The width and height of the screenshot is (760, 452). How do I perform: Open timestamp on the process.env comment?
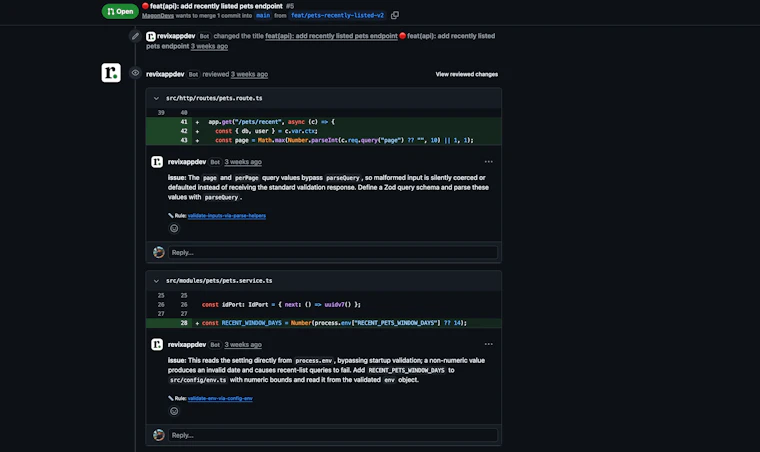pyautogui.click(x=243, y=344)
